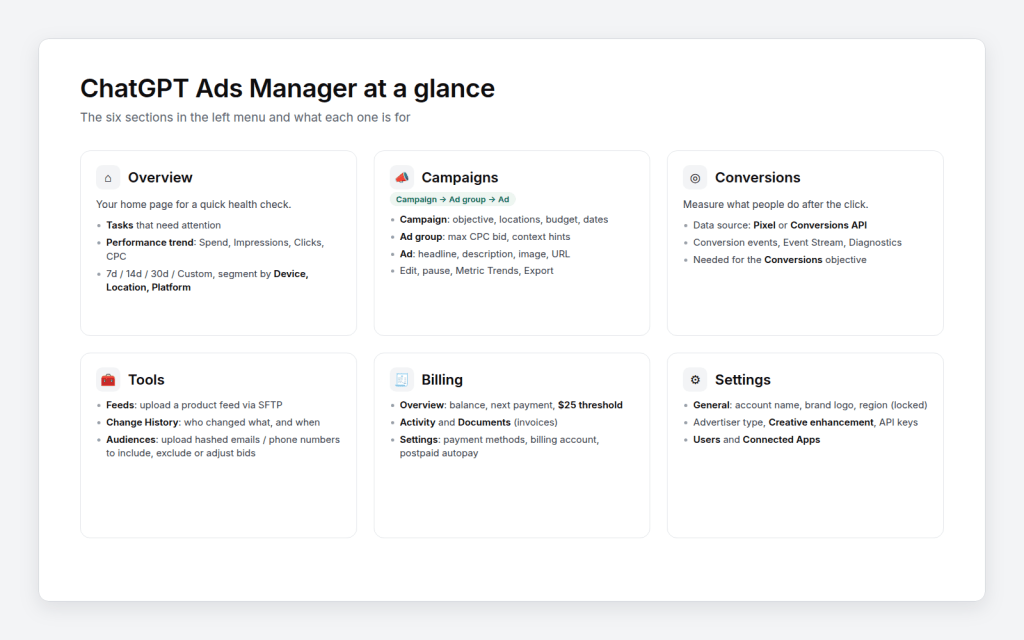Select the Billing card heading
The width and height of the screenshot is (1024, 640).
click(x=442, y=379)
